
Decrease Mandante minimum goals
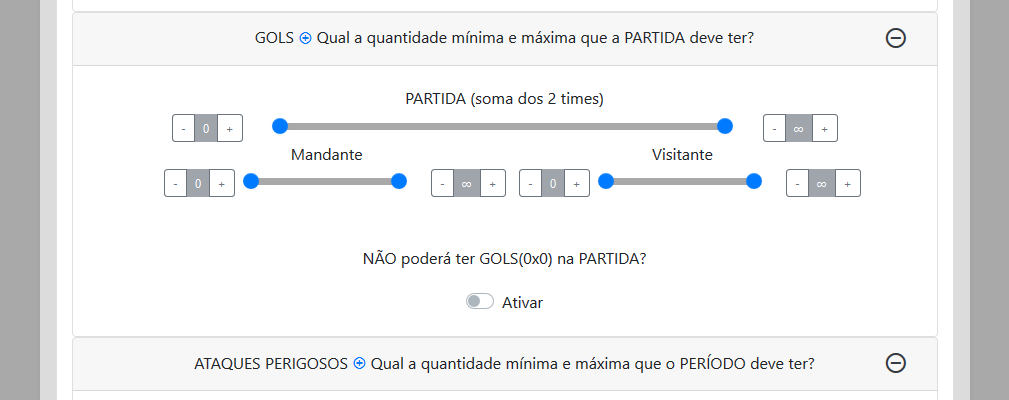(x=175, y=184)
